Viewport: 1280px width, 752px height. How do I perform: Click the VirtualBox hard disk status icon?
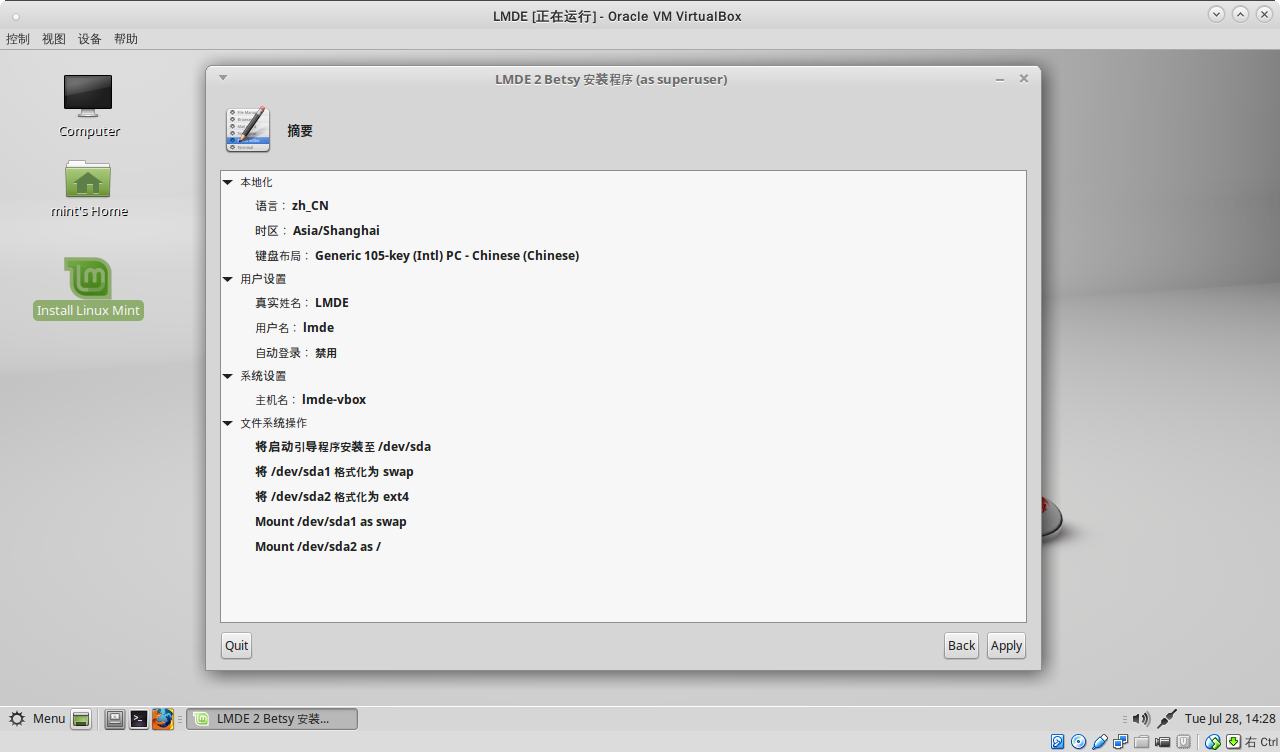[x=1057, y=742]
